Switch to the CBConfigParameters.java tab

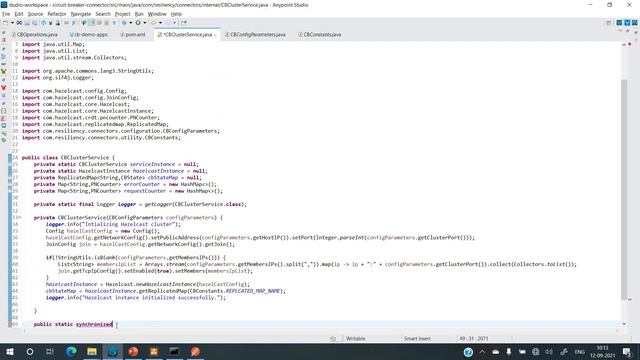pyautogui.click(x=255, y=35)
